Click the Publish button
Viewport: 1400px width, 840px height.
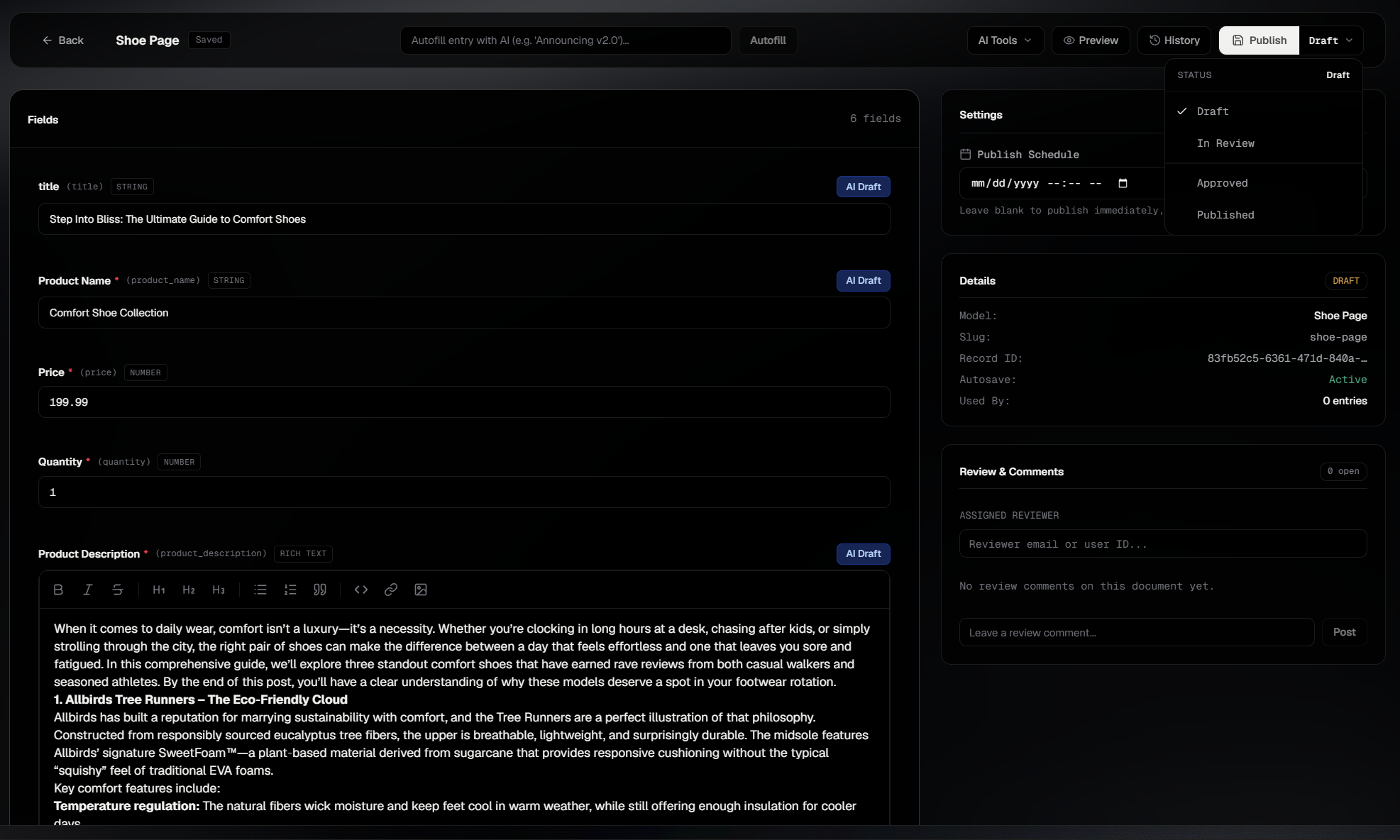pos(1260,40)
